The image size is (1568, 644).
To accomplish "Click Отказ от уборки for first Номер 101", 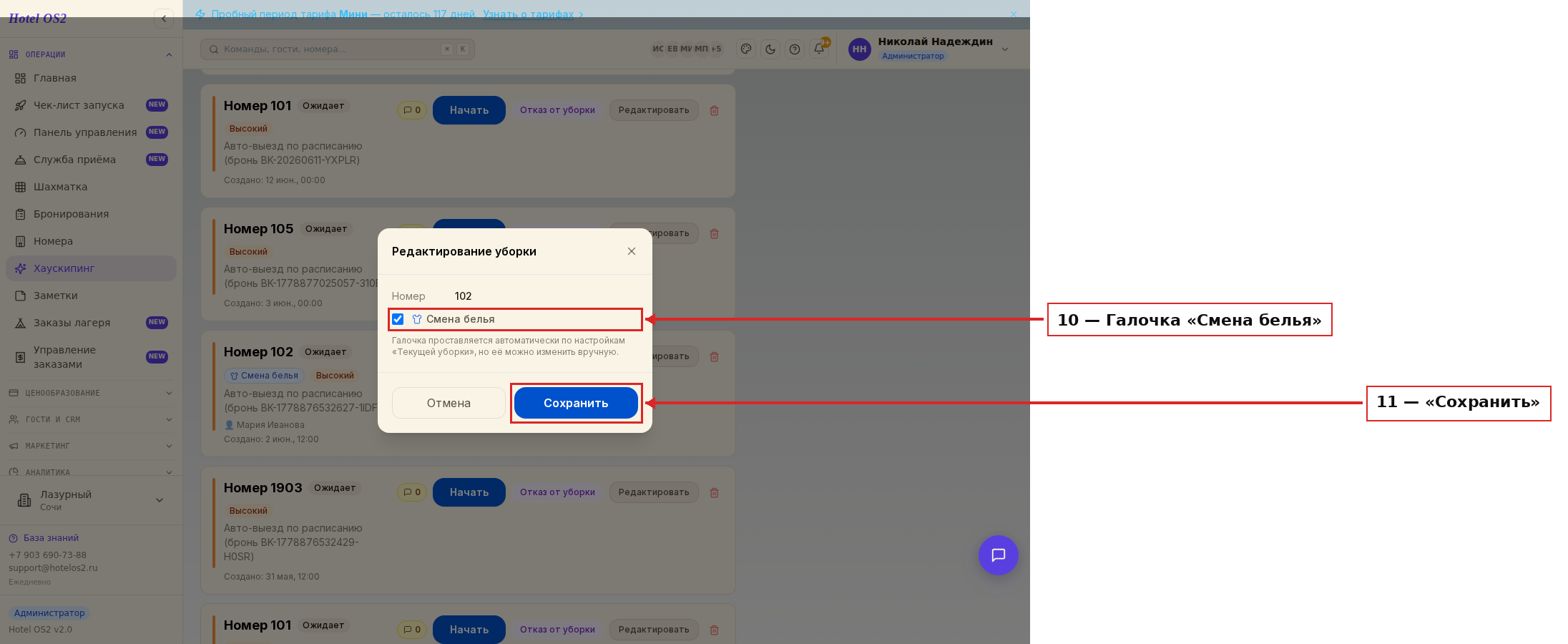I will (557, 110).
